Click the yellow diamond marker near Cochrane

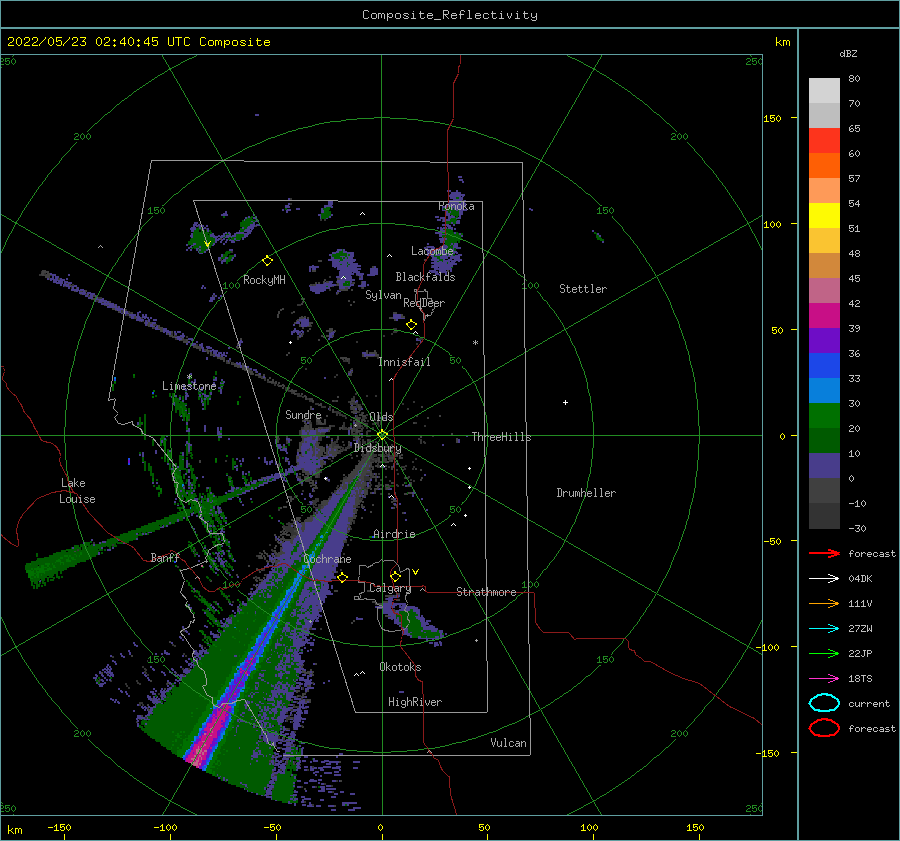342,577
